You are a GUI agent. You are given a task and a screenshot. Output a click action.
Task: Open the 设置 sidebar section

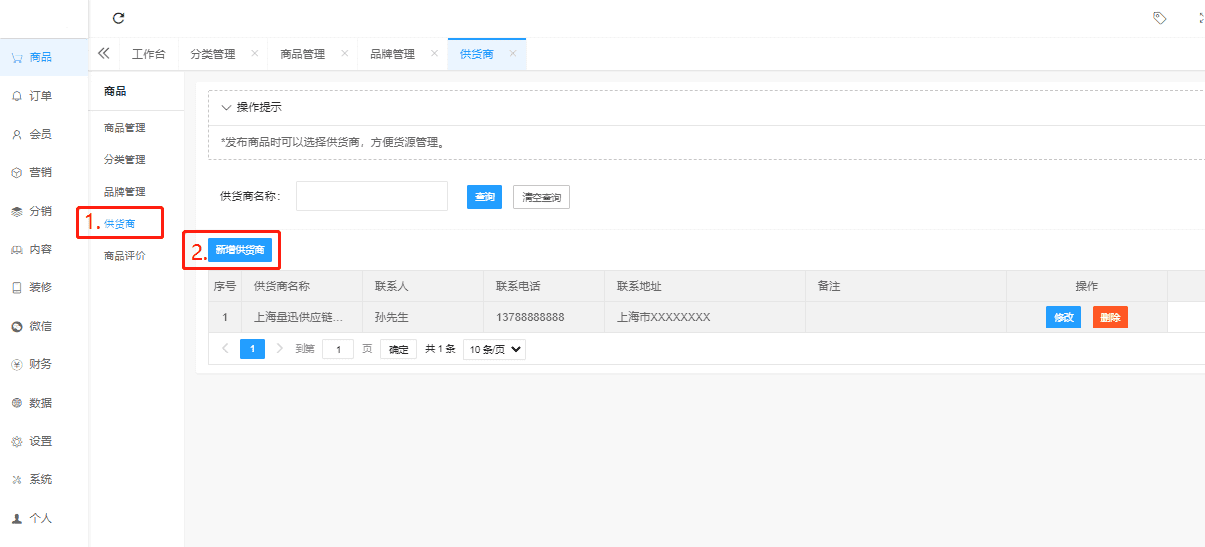click(x=40, y=441)
